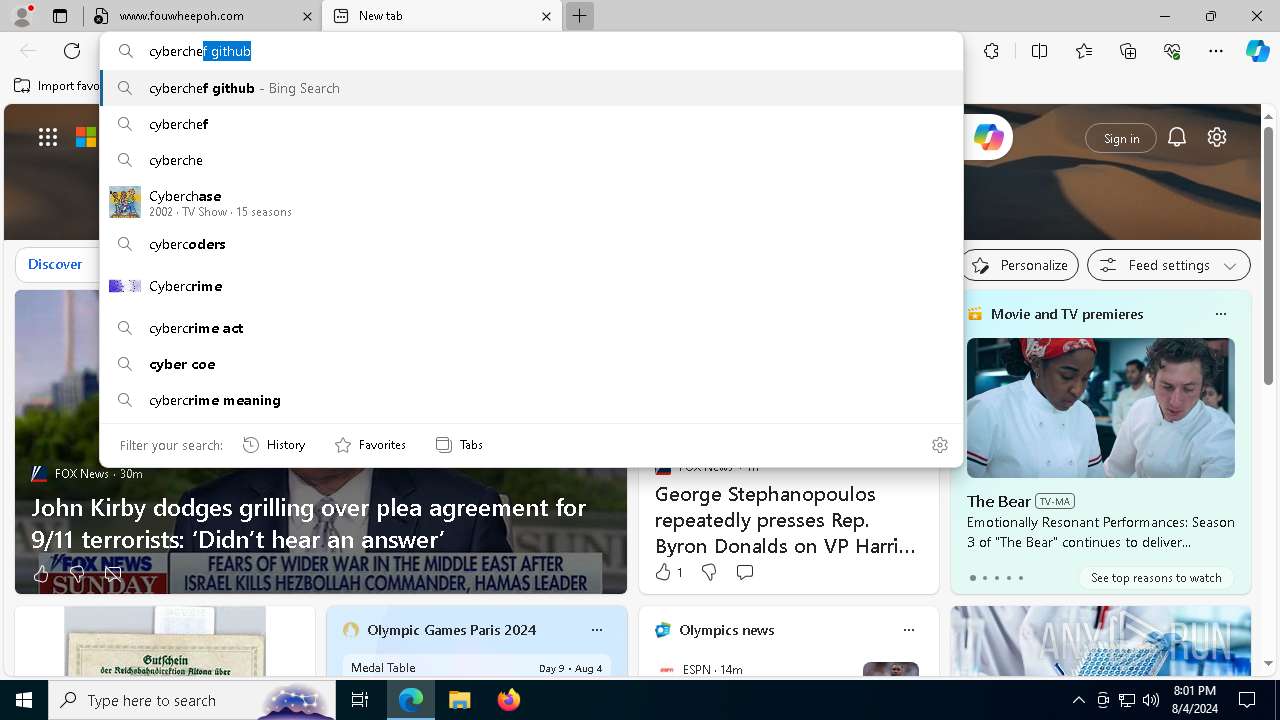Filter search by History

[x=274, y=445]
